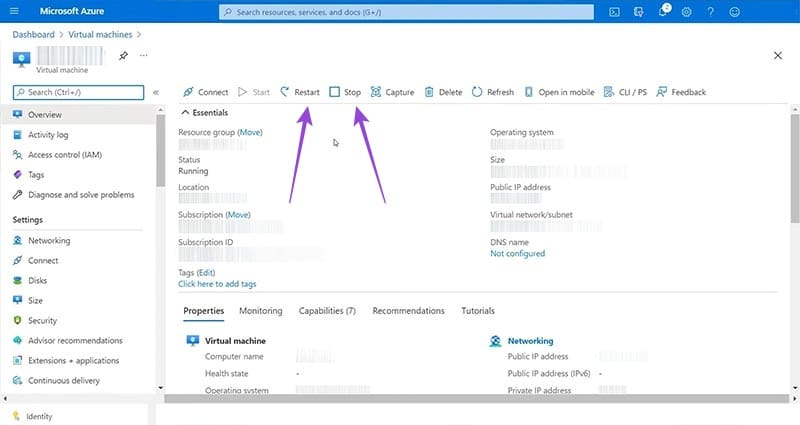The width and height of the screenshot is (800, 425).
Task: Refresh the virtual machine overview
Action: 493,92
